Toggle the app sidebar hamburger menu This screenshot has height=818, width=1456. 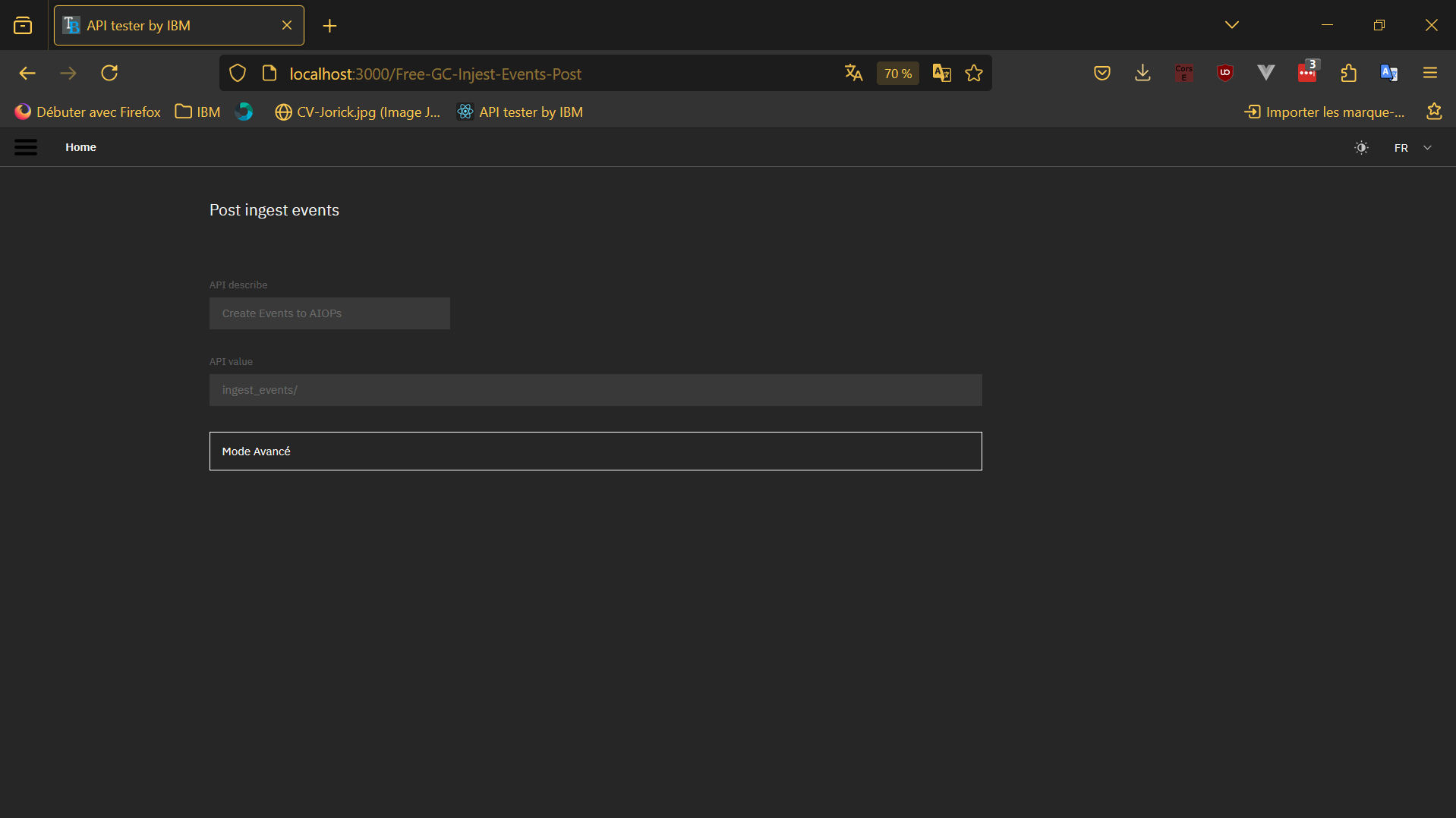[x=25, y=146]
